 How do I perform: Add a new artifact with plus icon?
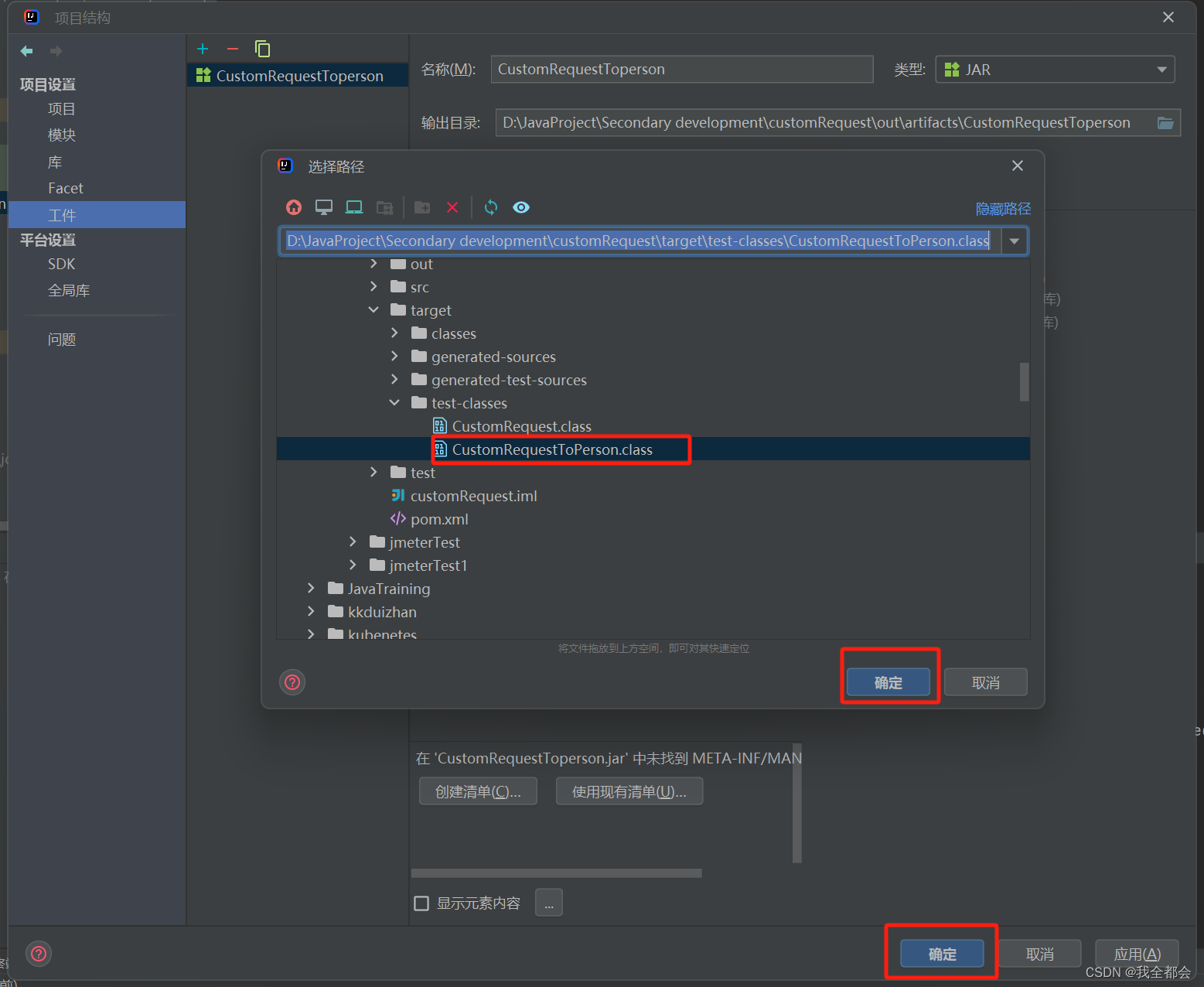[x=203, y=49]
